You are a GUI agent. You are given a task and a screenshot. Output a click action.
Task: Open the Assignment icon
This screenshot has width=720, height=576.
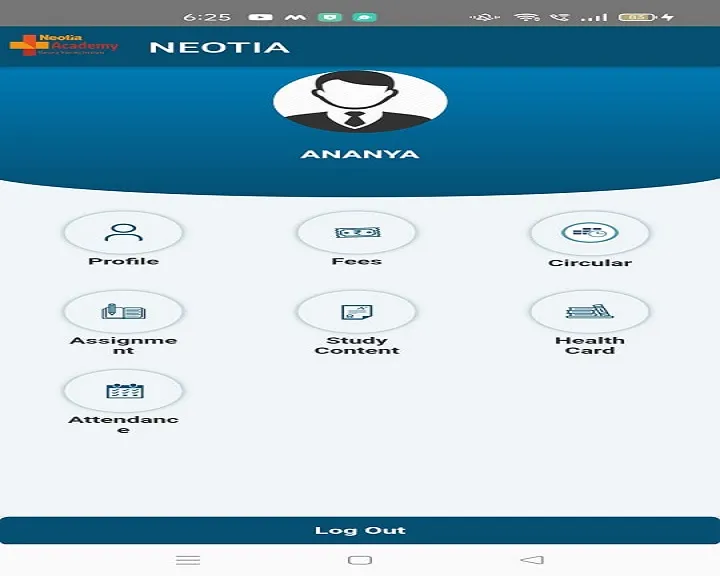(124, 312)
